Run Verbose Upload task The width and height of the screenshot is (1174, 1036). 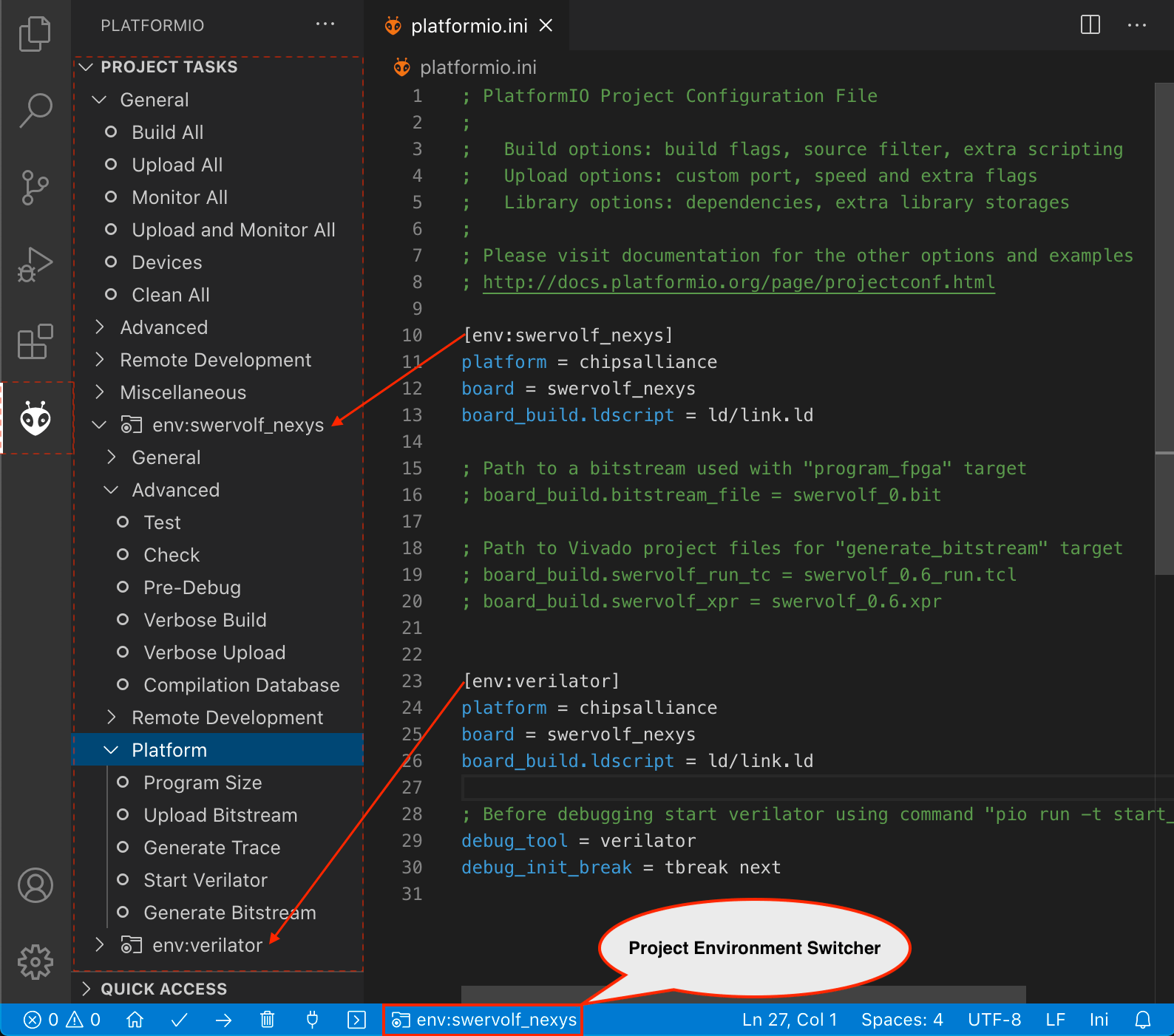click(218, 652)
